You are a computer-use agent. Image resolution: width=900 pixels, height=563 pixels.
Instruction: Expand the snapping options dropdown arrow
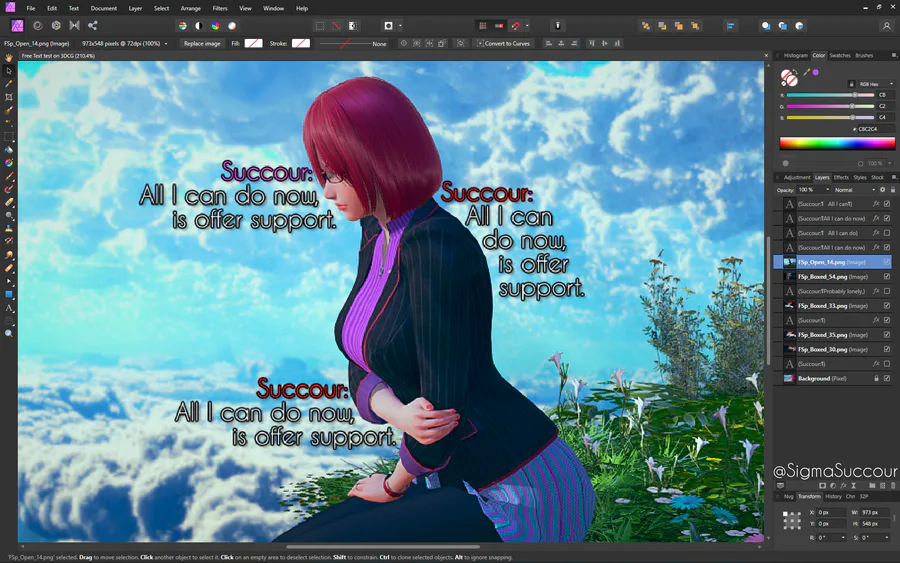(x=527, y=26)
